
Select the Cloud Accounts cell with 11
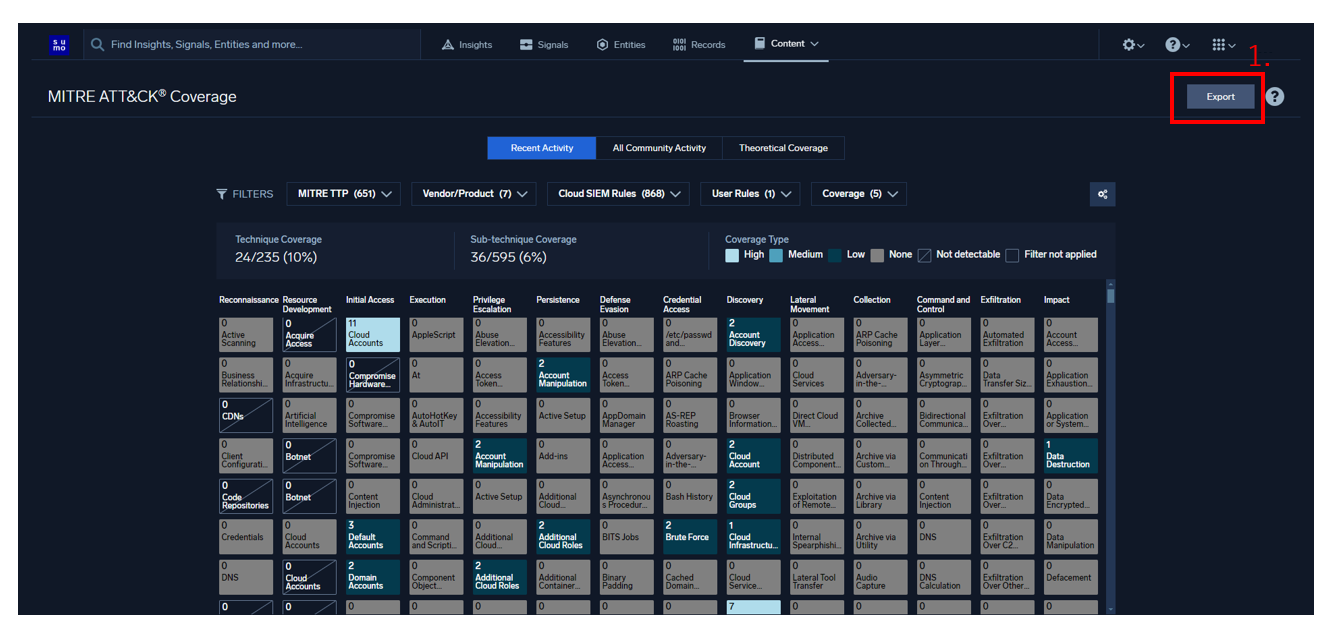[373, 335]
